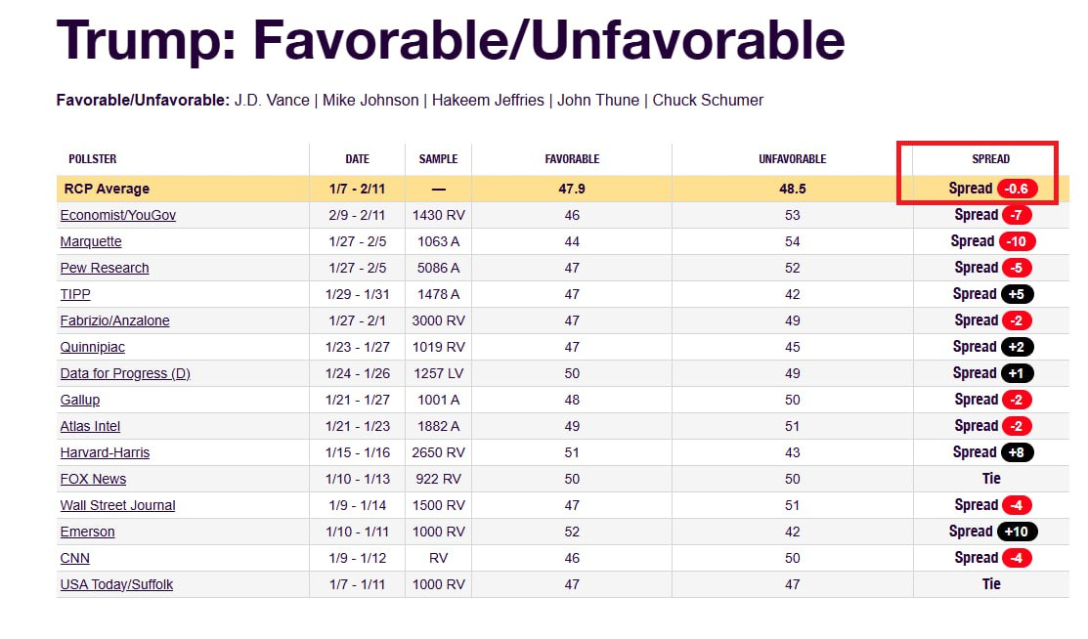Click the Marquette pollster link
The image size is (1088, 639).
pyautogui.click(x=91, y=242)
